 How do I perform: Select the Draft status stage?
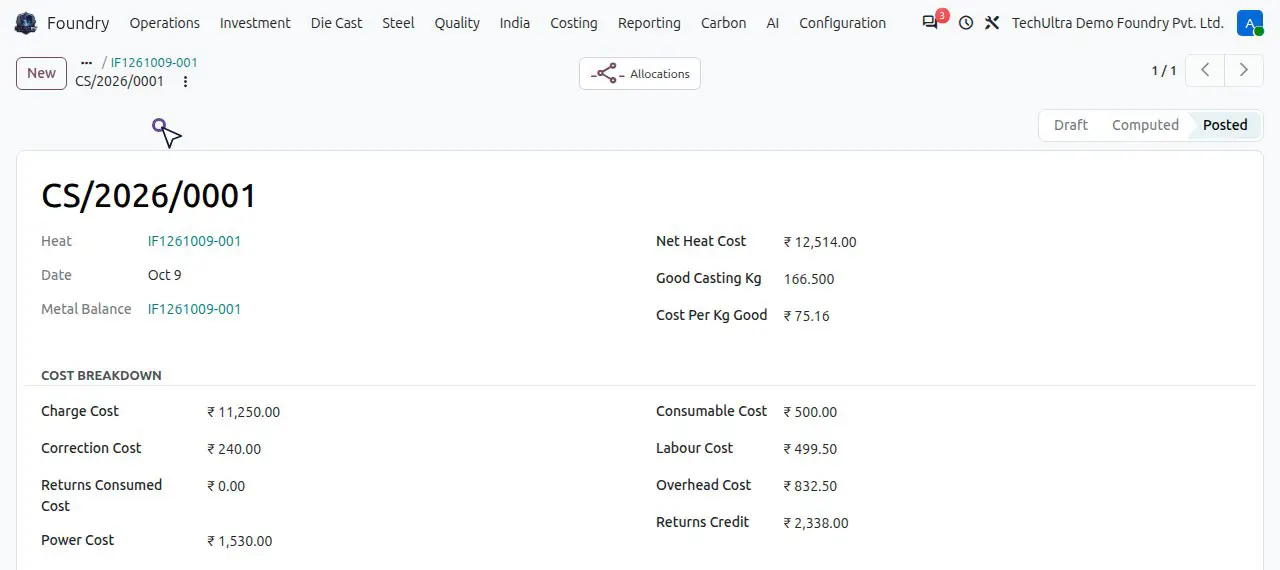pos(1071,125)
